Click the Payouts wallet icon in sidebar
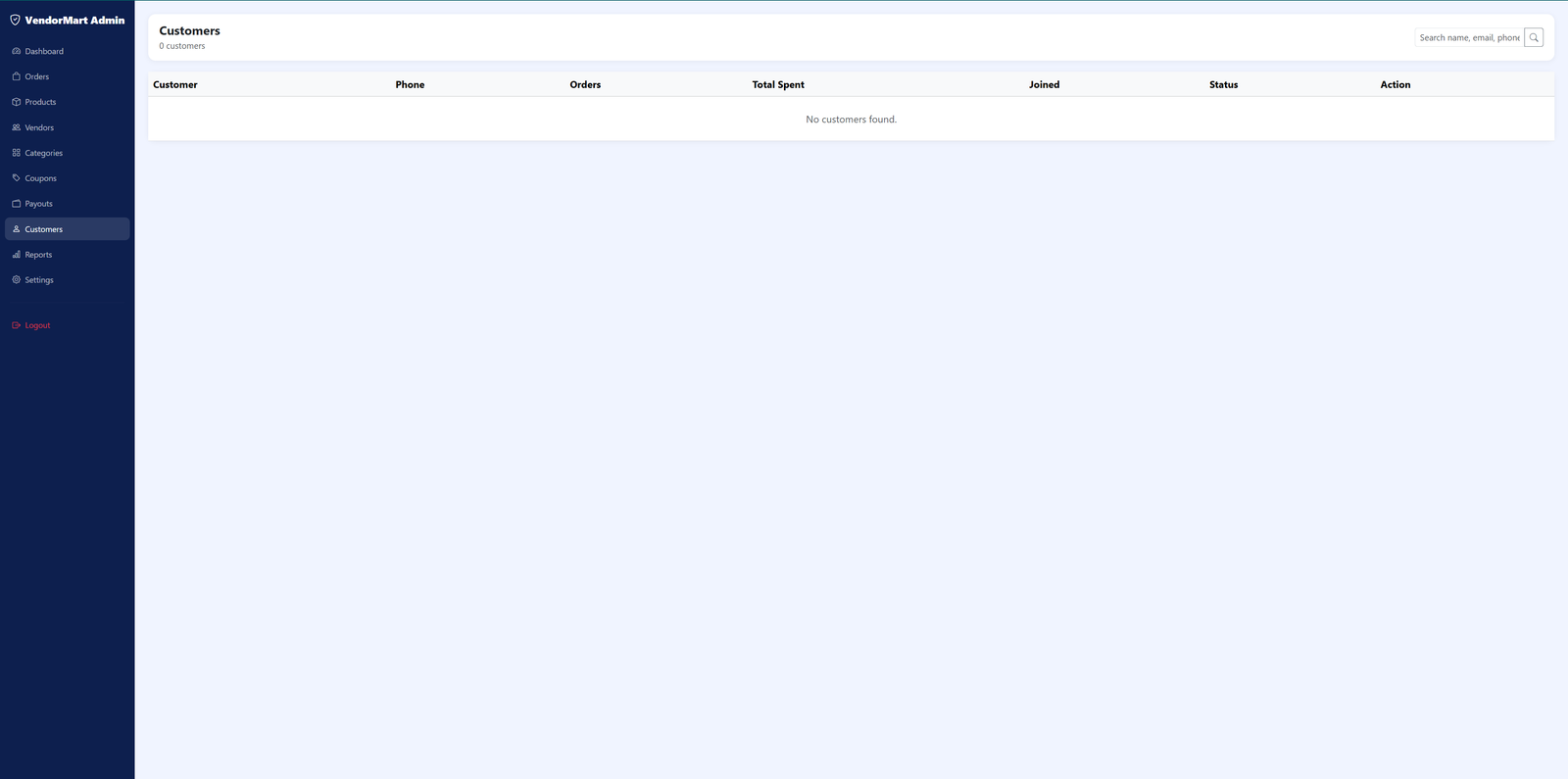1568x779 pixels. point(16,204)
